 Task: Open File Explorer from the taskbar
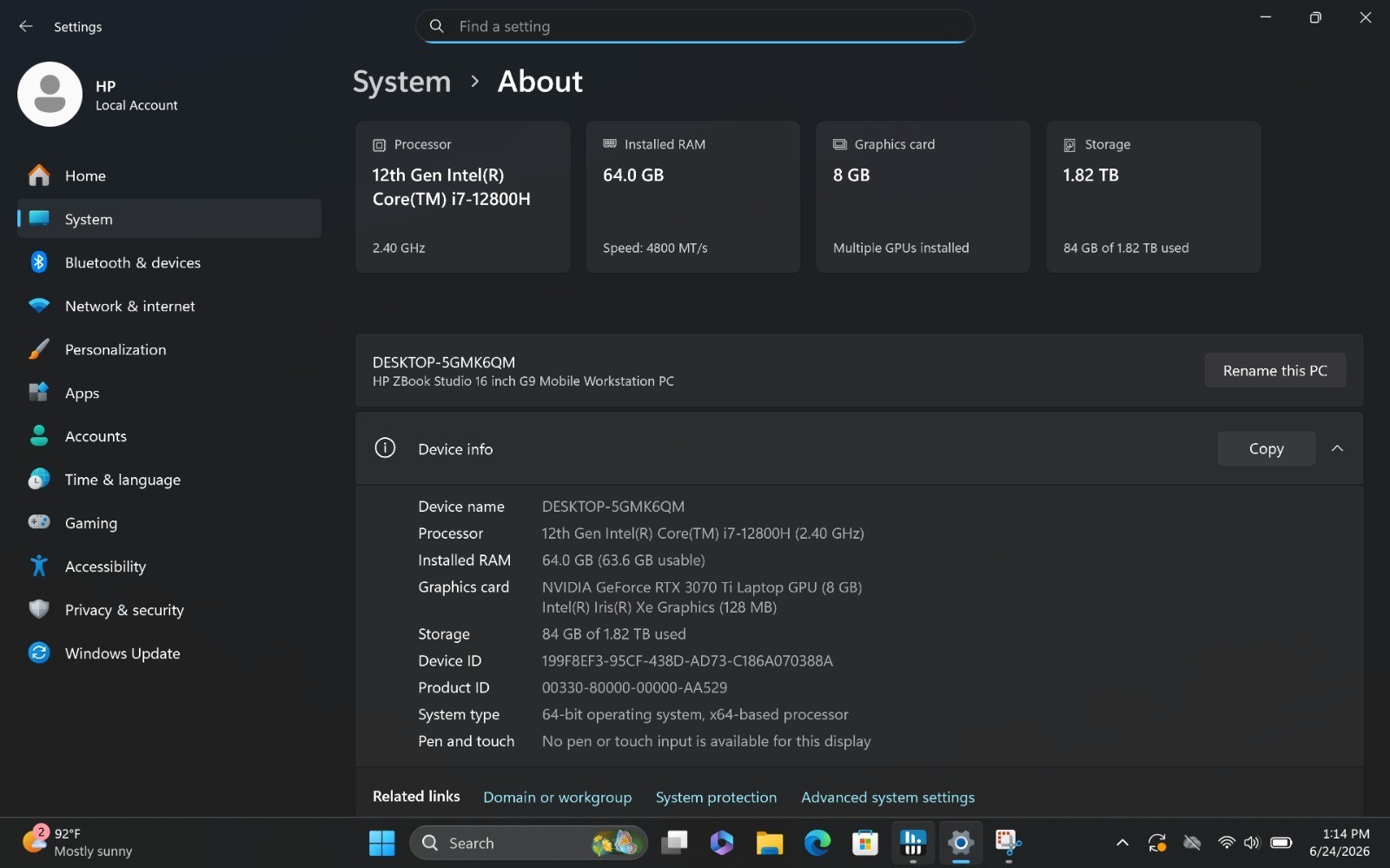click(770, 843)
